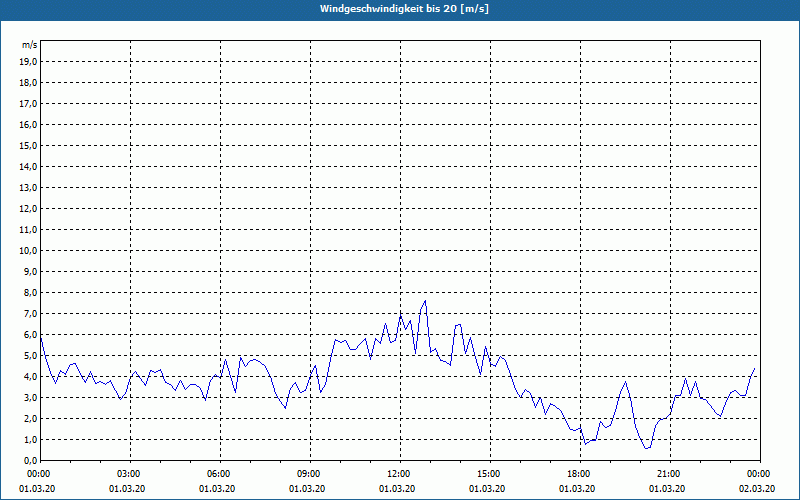800x500 pixels.
Task: Click the '4,0' y-axis value
Action: 30,377
